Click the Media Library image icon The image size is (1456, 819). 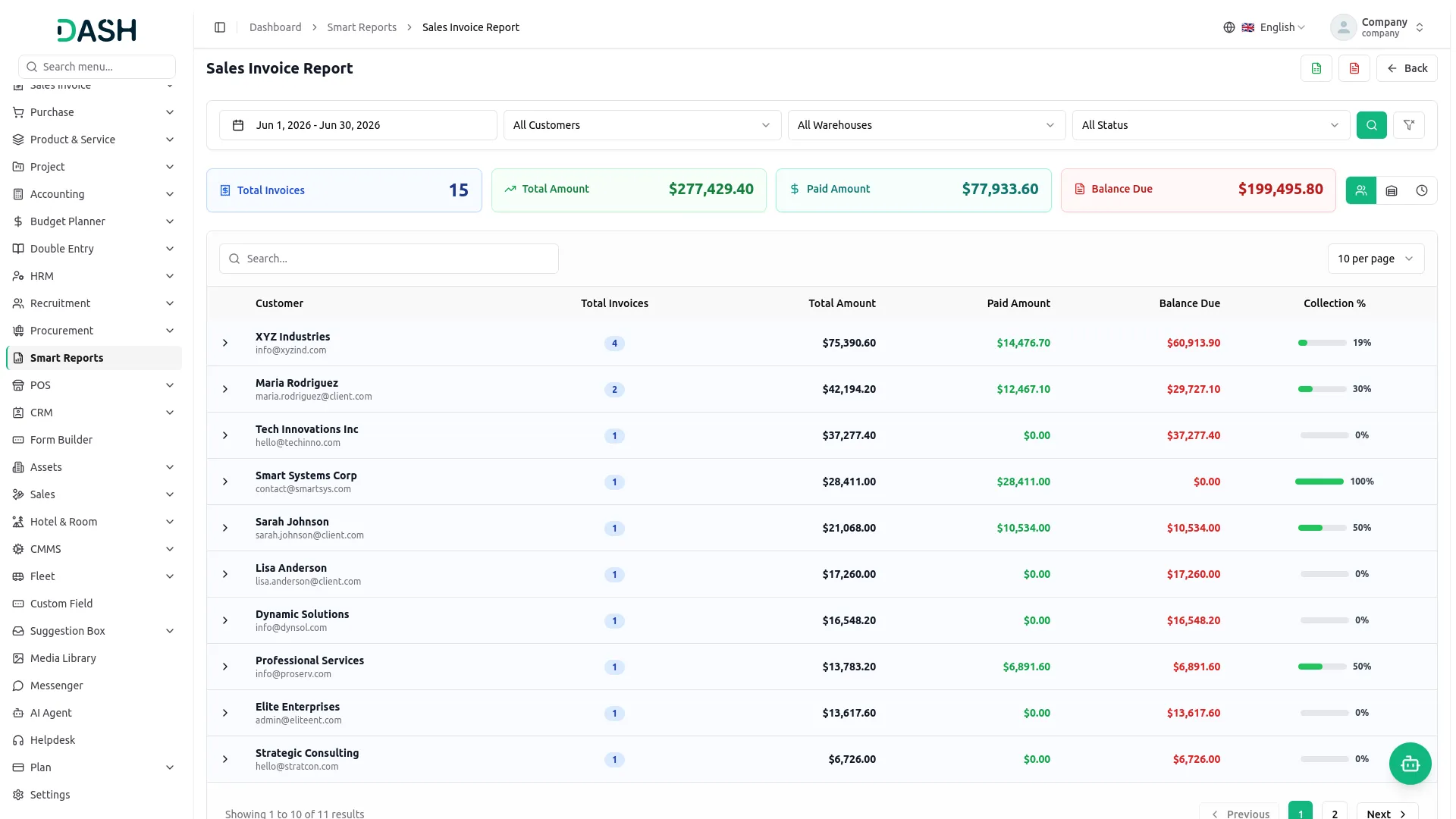[18, 658]
